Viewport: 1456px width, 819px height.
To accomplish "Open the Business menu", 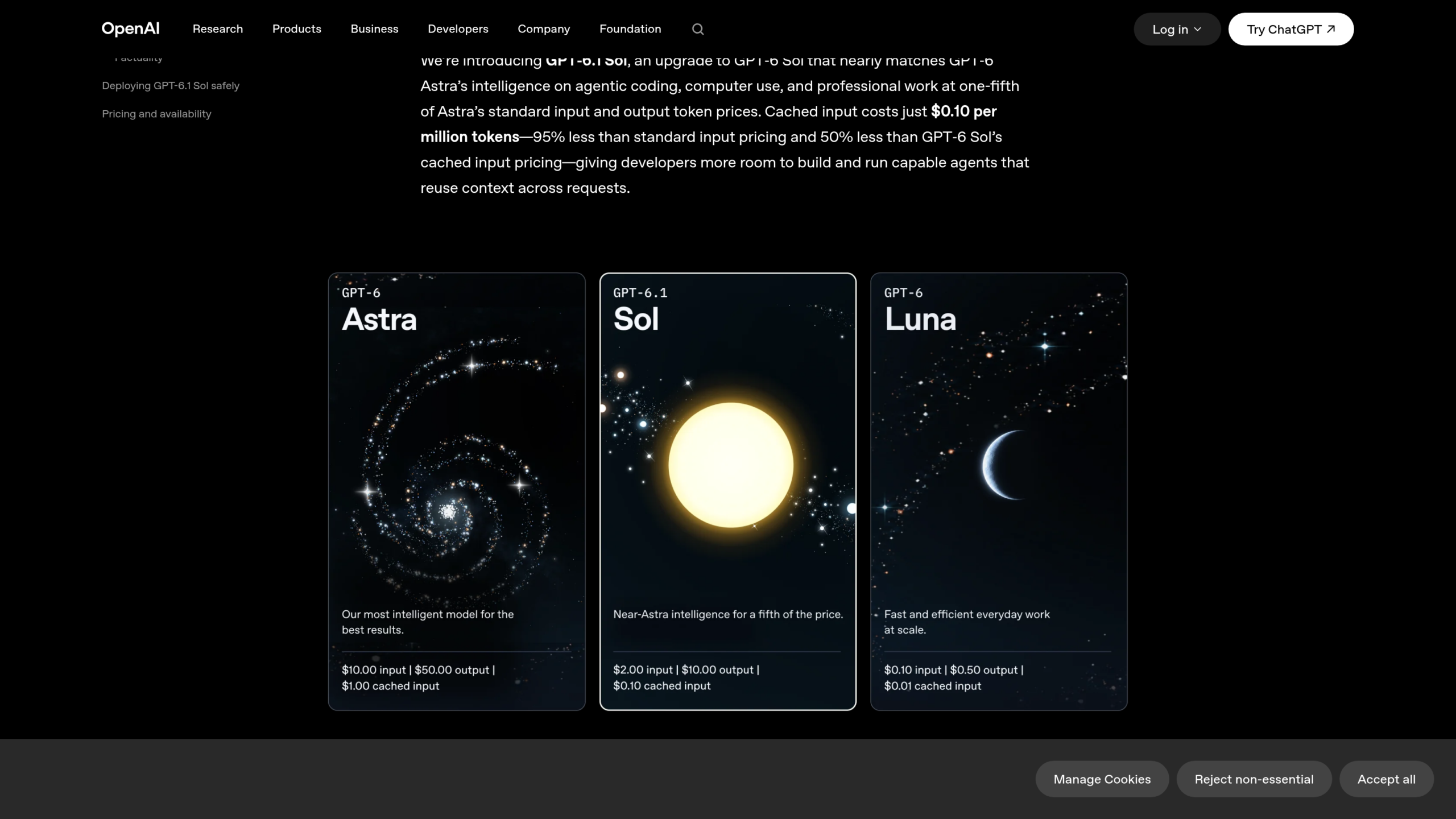I will pos(374,29).
